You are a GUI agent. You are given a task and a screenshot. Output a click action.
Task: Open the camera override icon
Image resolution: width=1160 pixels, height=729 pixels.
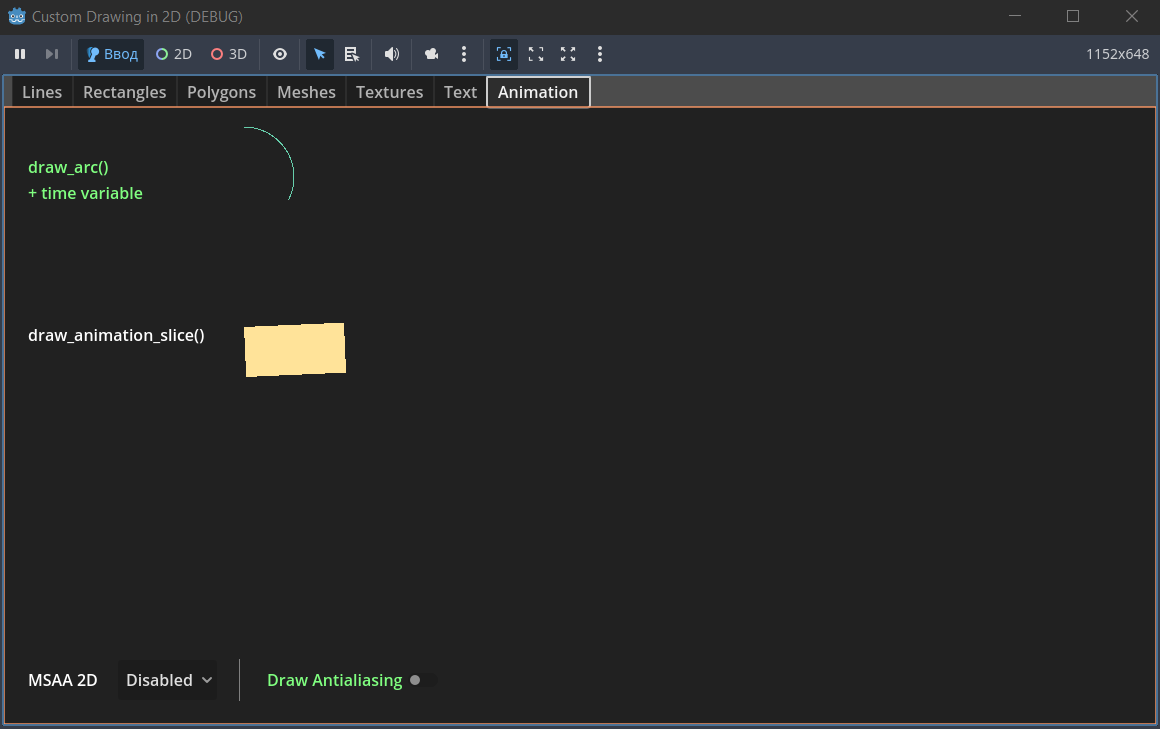431,54
